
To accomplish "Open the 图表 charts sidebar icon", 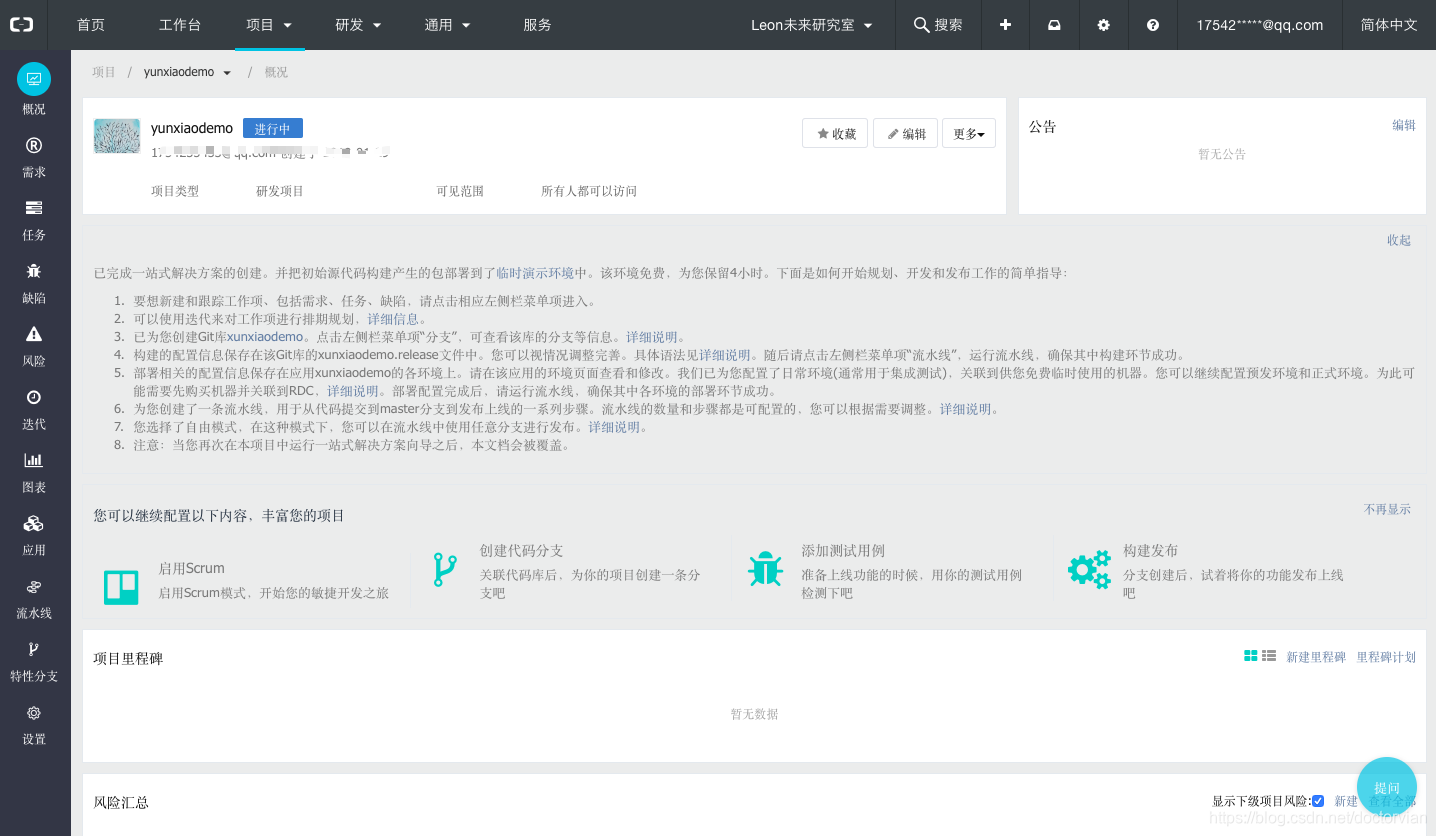I will pos(34,460).
